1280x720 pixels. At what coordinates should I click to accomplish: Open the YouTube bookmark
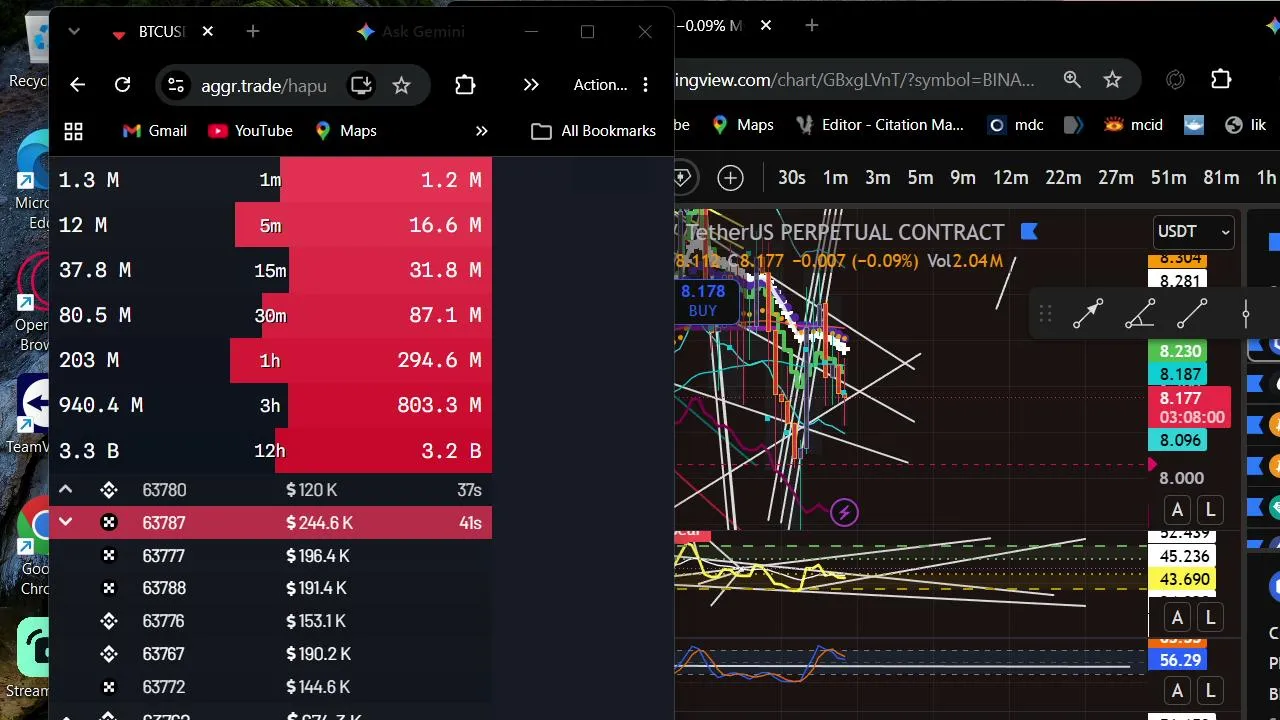(x=250, y=131)
